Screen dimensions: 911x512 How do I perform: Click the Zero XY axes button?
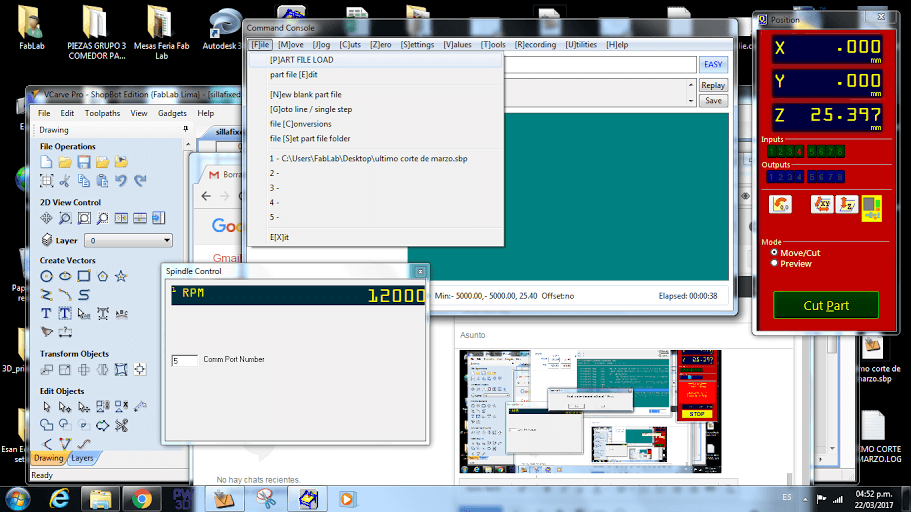tap(822, 205)
